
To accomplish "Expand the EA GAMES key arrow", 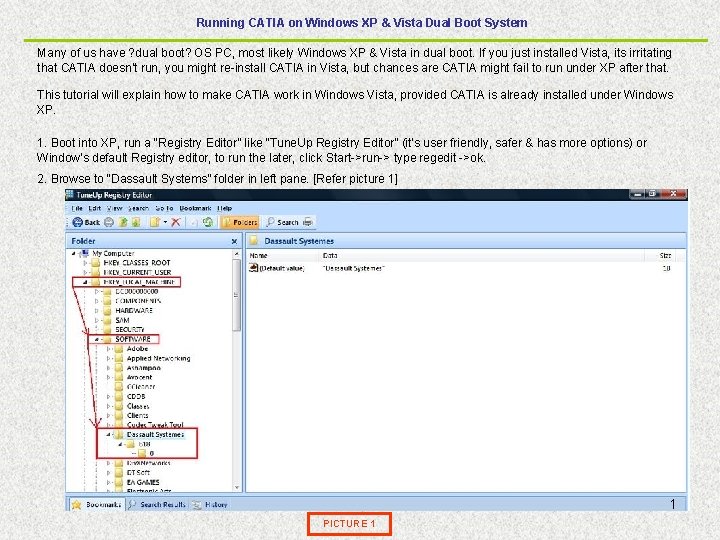I will click(108, 482).
